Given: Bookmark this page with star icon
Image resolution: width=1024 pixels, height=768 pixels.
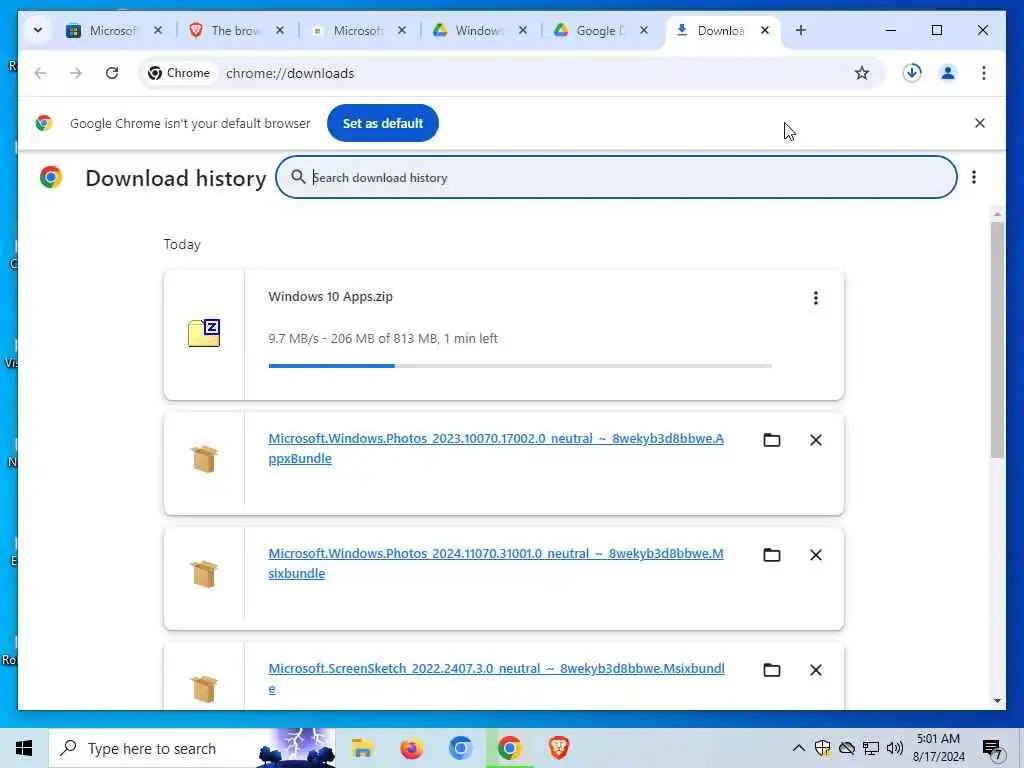Looking at the screenshot, I should tap(862, 73).
